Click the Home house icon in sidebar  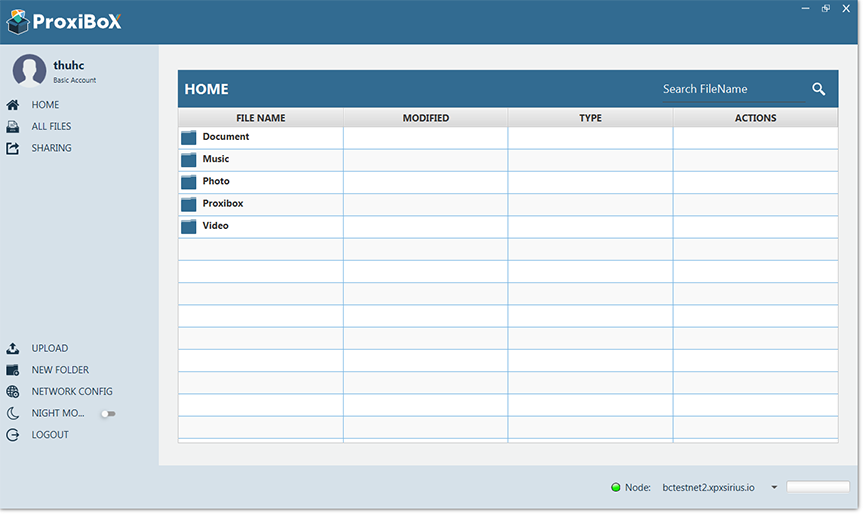[13, 105]
